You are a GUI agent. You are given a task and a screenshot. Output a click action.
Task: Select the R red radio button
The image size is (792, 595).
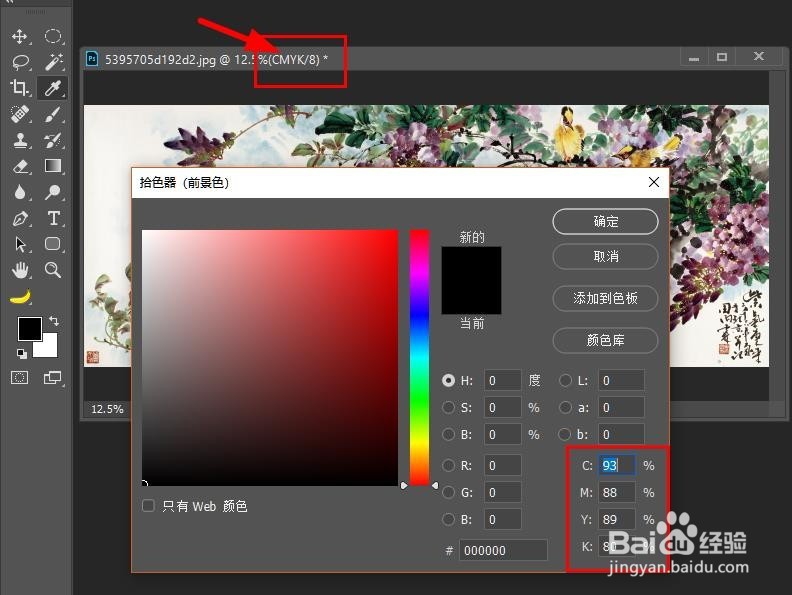click(x=448, y=465)
